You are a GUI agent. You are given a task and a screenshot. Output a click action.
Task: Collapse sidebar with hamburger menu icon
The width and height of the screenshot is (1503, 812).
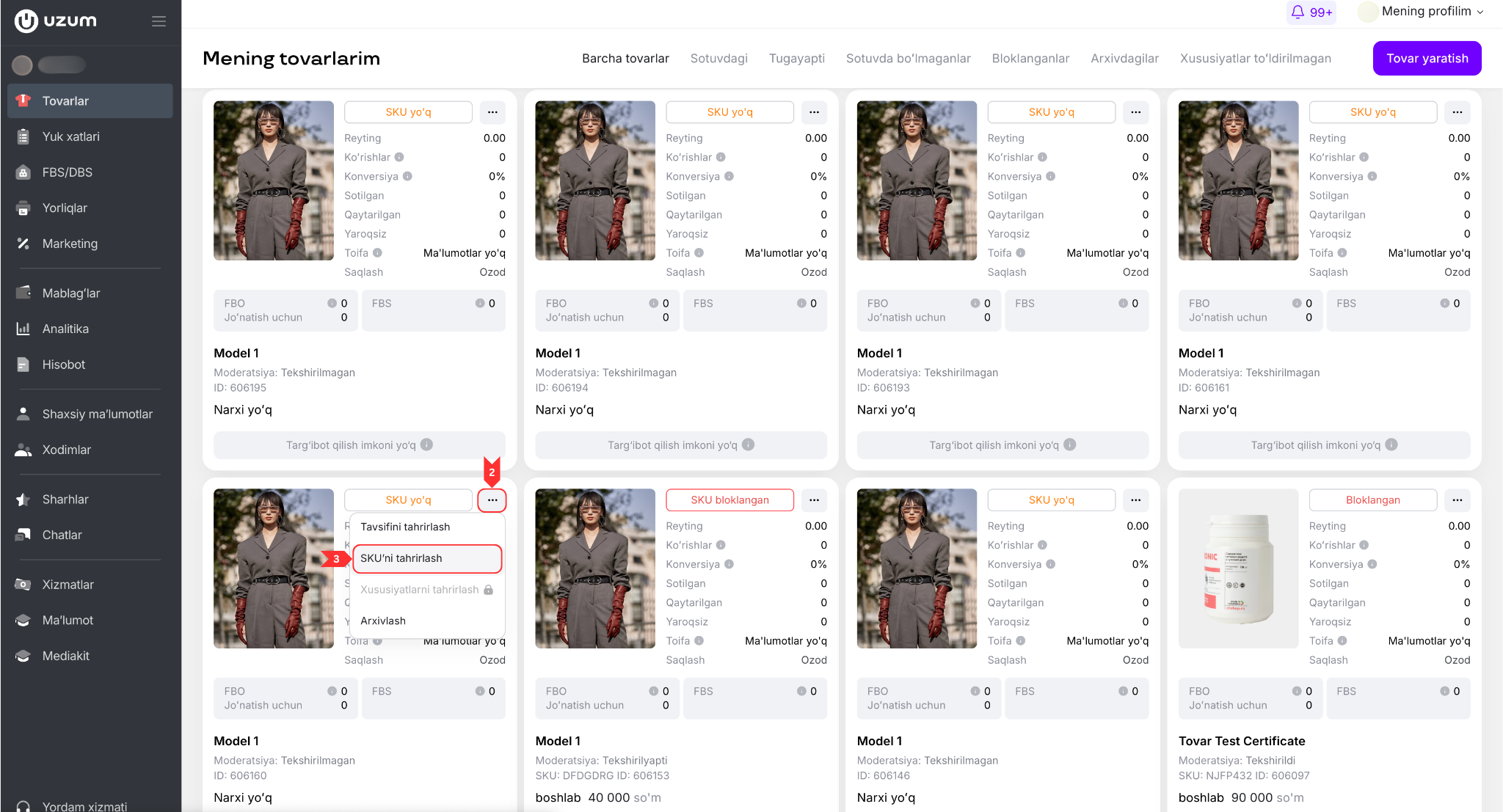coord(159,21)
